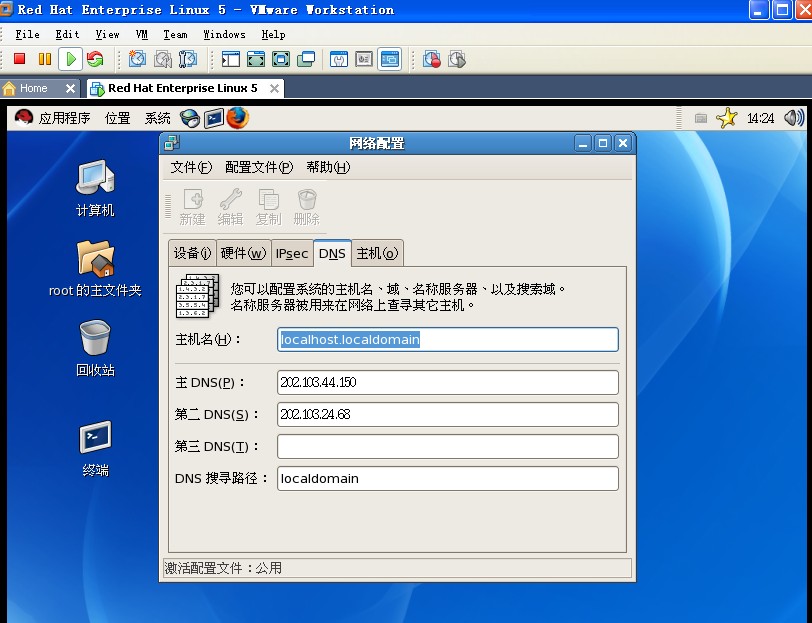Open root 的主文件夹 desktop folder
Image resolution: width=812 pixels, height=623 pixels.
pyautogui.click(x=95, y=268)
